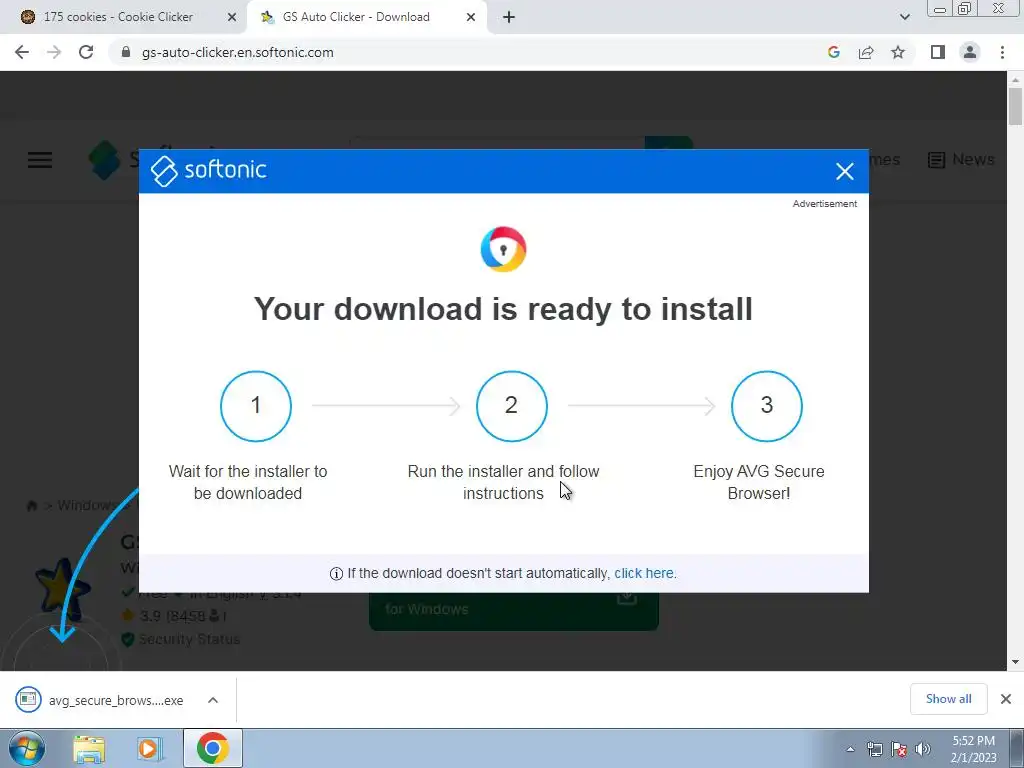This screenshot has height=768, width=1024.
Task: Click the home breadcrumb icon
Action: (x=31, y=506)
